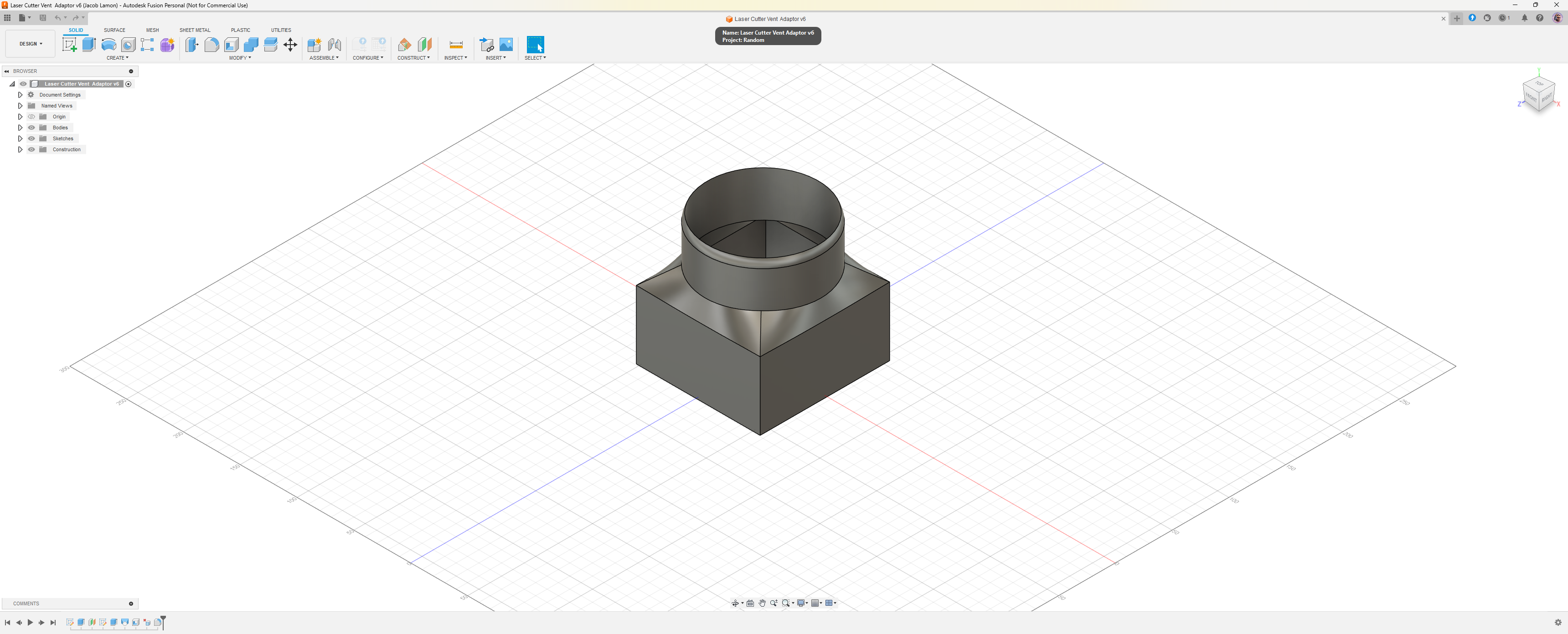Open the CONSTRUCT dropdown menu
The height and width of the screenshot is (634, 1568).
pyautogui.click(x=413, y=58)
